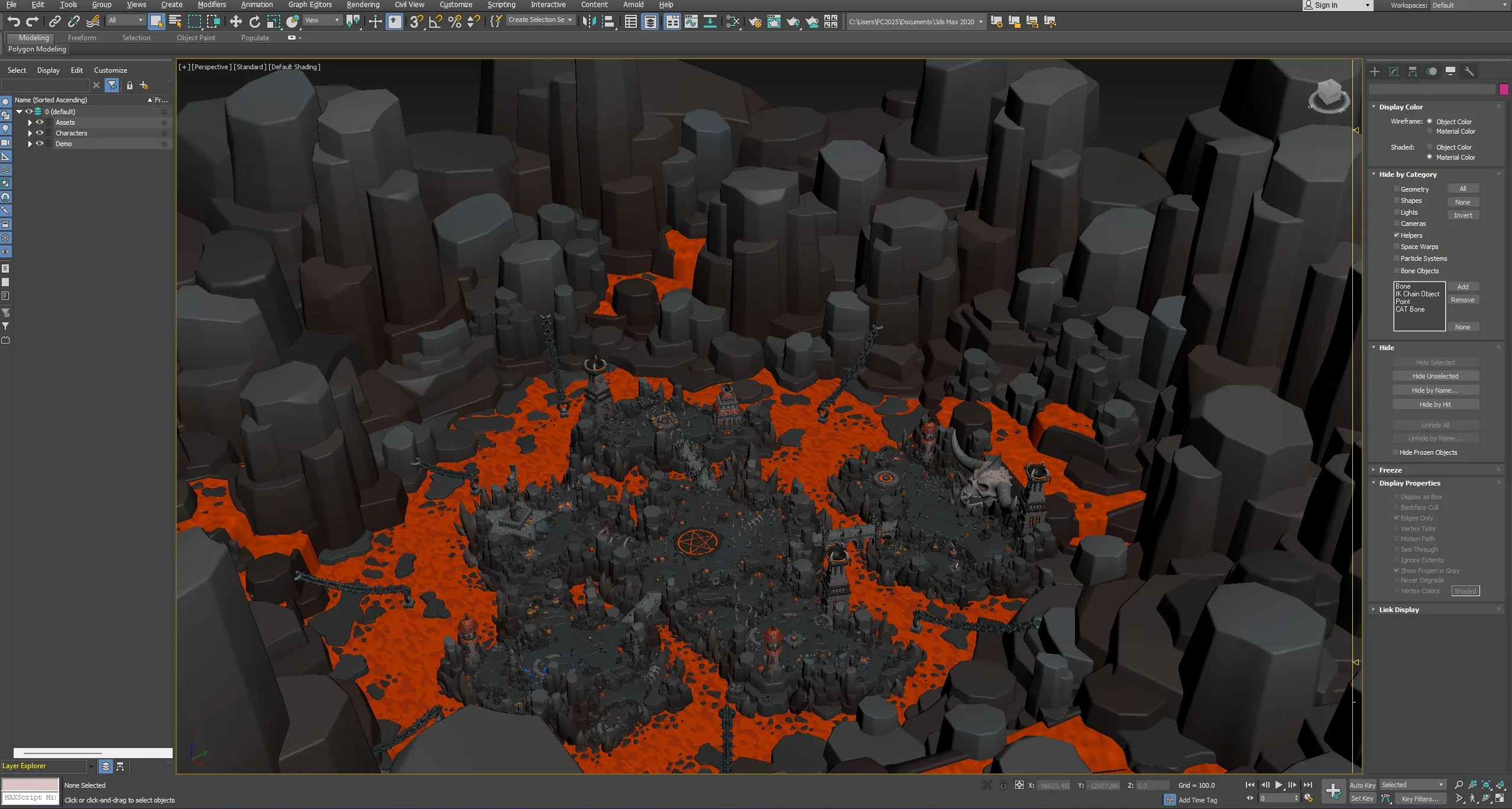1512x809 pixels.
Task: Click the Undo arrow icon
Action: 13,22
